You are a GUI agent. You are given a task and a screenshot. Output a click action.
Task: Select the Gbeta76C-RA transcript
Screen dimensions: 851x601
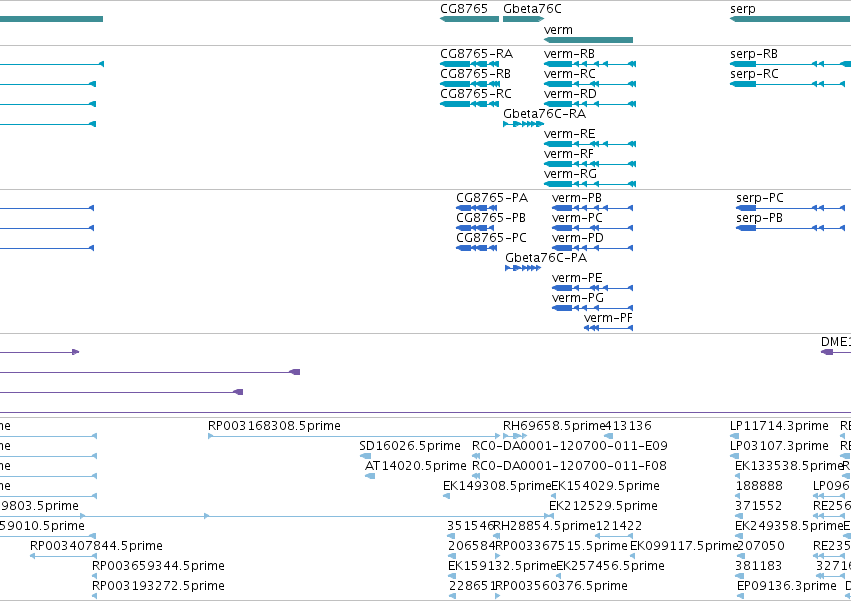coord(523,124)
